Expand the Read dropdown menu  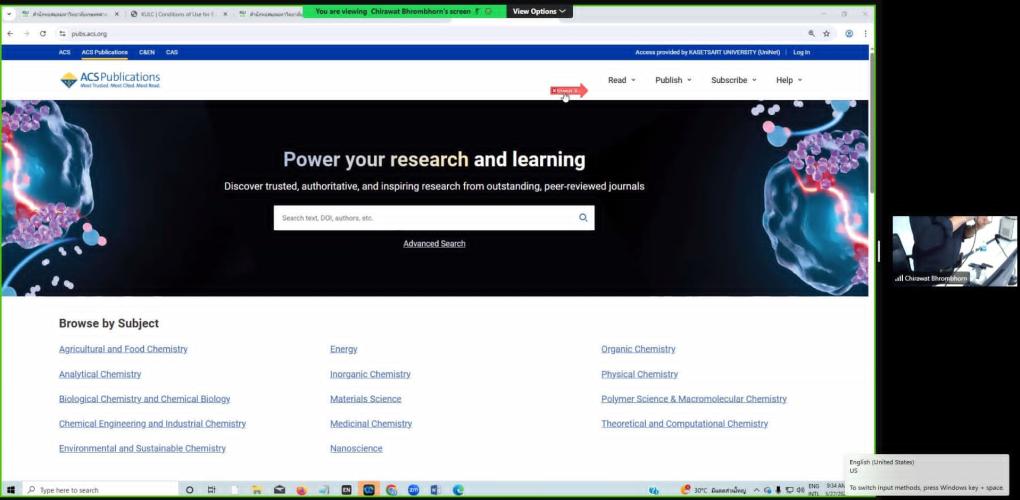coord(621,80)
